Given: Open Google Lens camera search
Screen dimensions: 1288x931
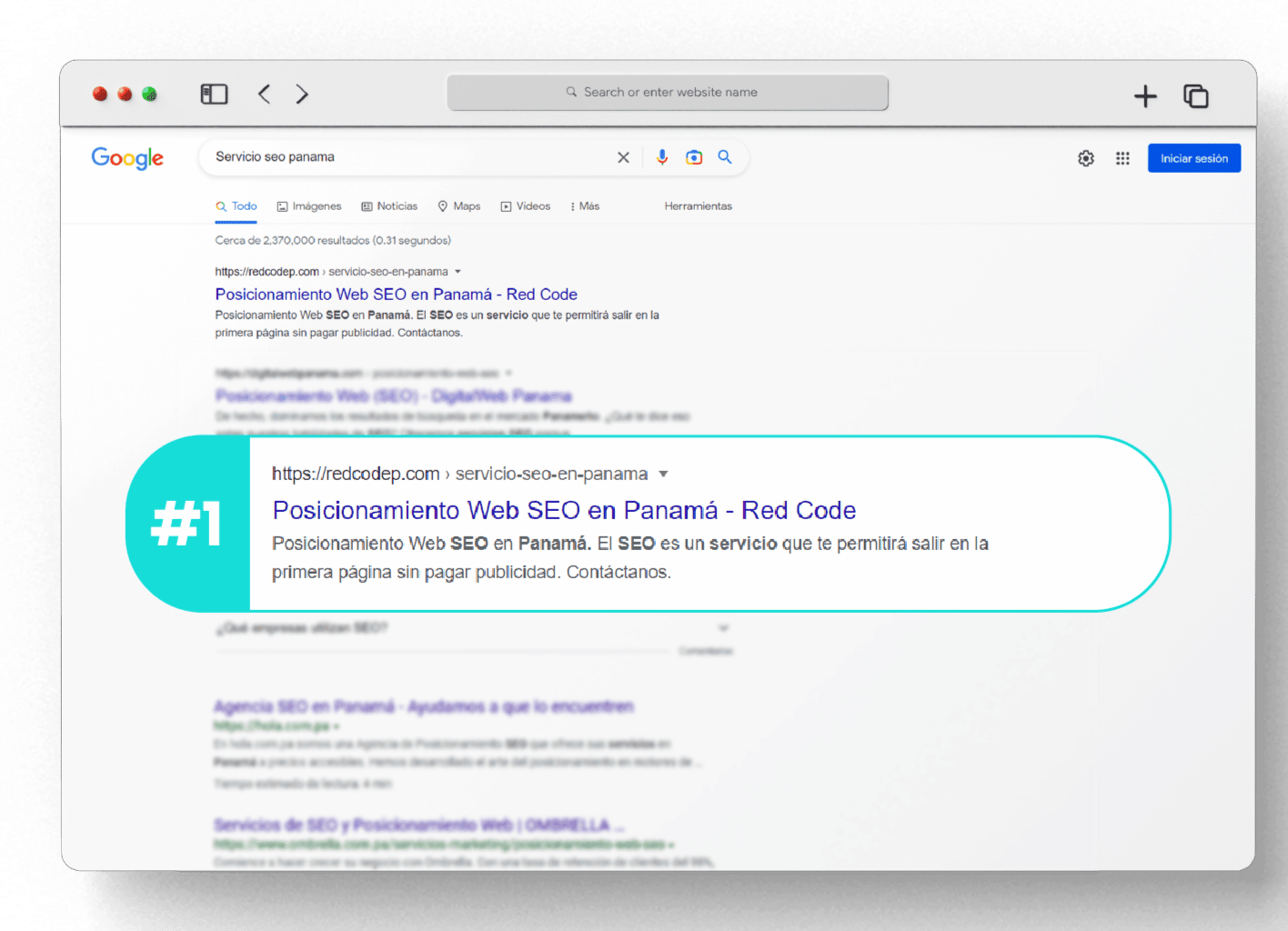Looking at the screenshot, I should pos(694,157).
